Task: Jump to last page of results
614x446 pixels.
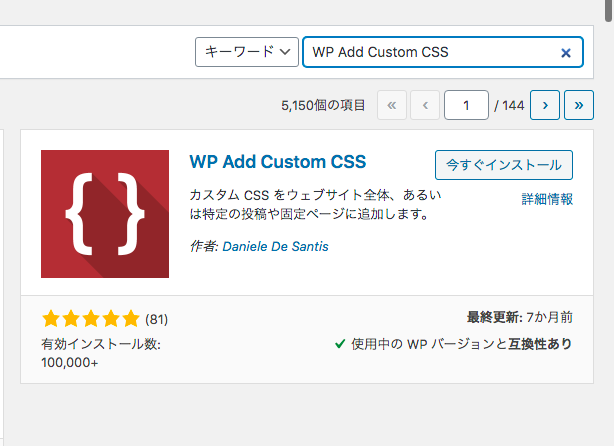Action: tap(579, 104)
